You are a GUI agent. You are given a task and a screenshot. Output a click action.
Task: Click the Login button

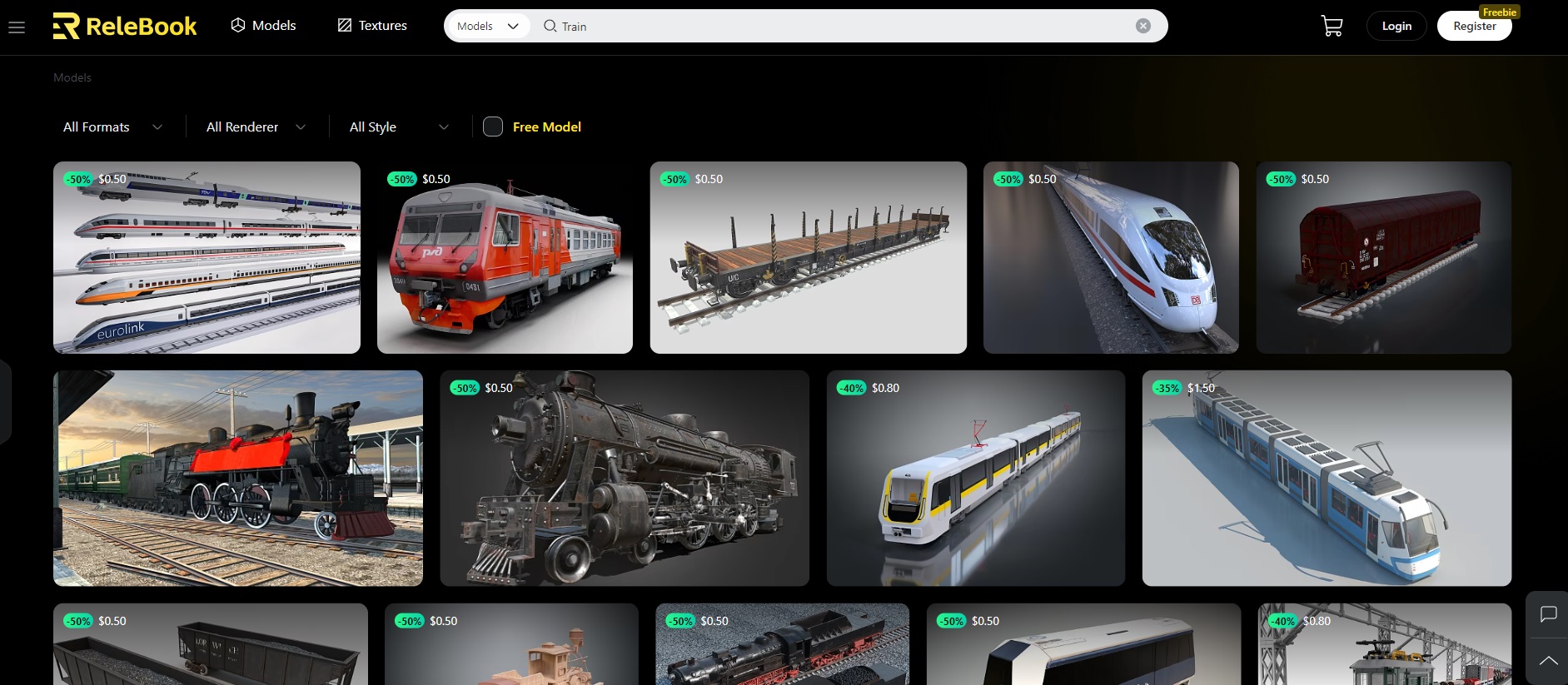point(1396,26)
